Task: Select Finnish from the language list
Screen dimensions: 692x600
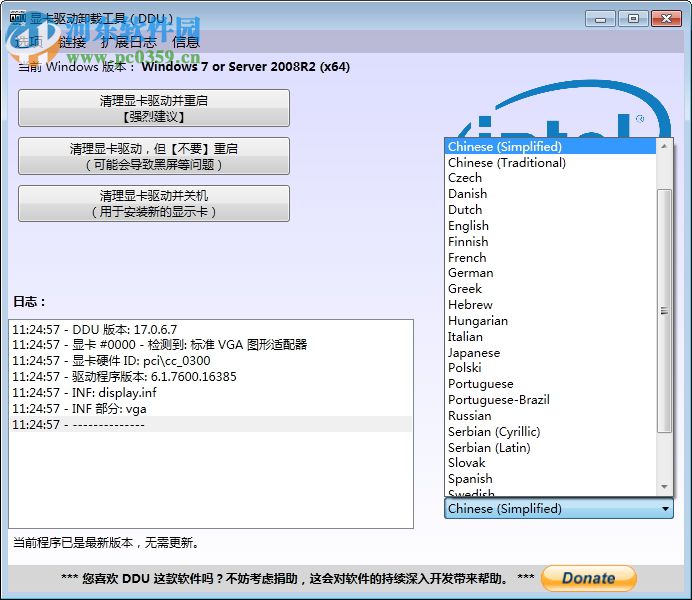Action: click(x=550, y=241)
